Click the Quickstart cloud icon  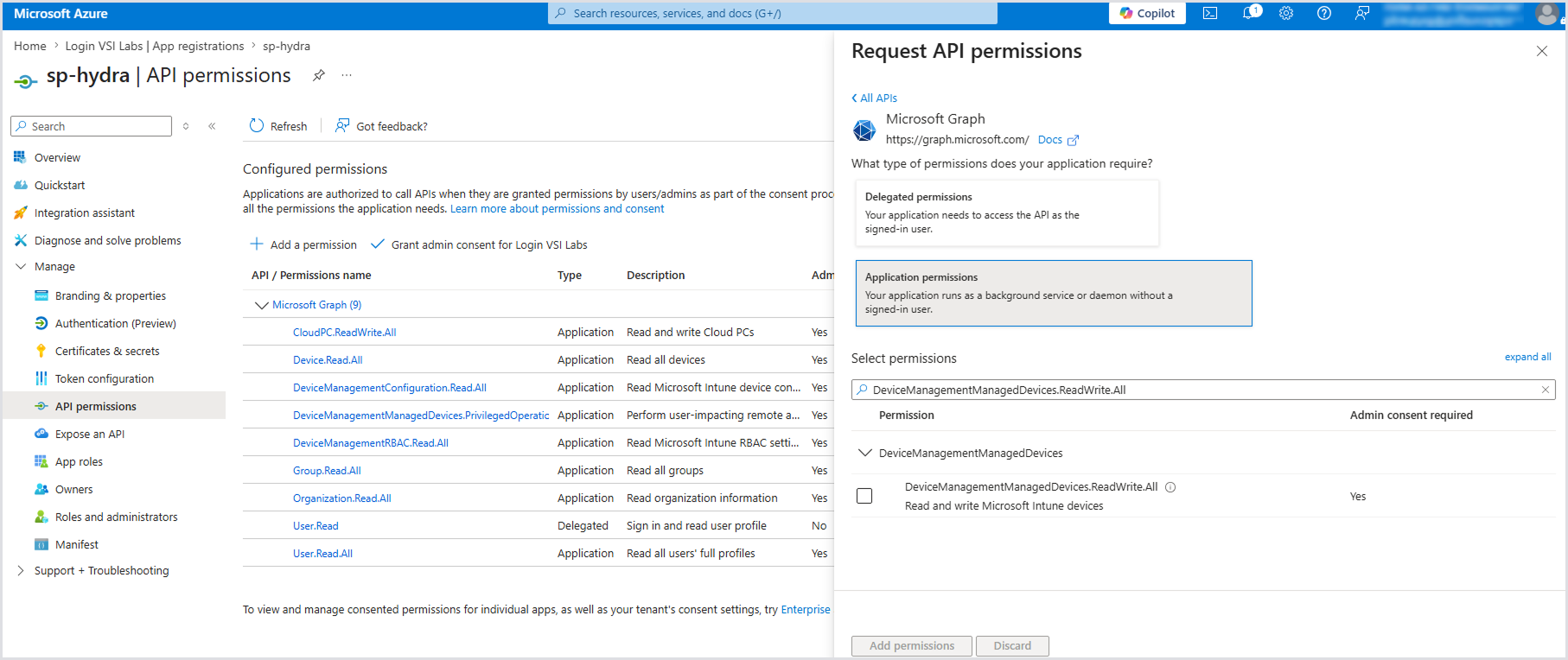point(21,185)
